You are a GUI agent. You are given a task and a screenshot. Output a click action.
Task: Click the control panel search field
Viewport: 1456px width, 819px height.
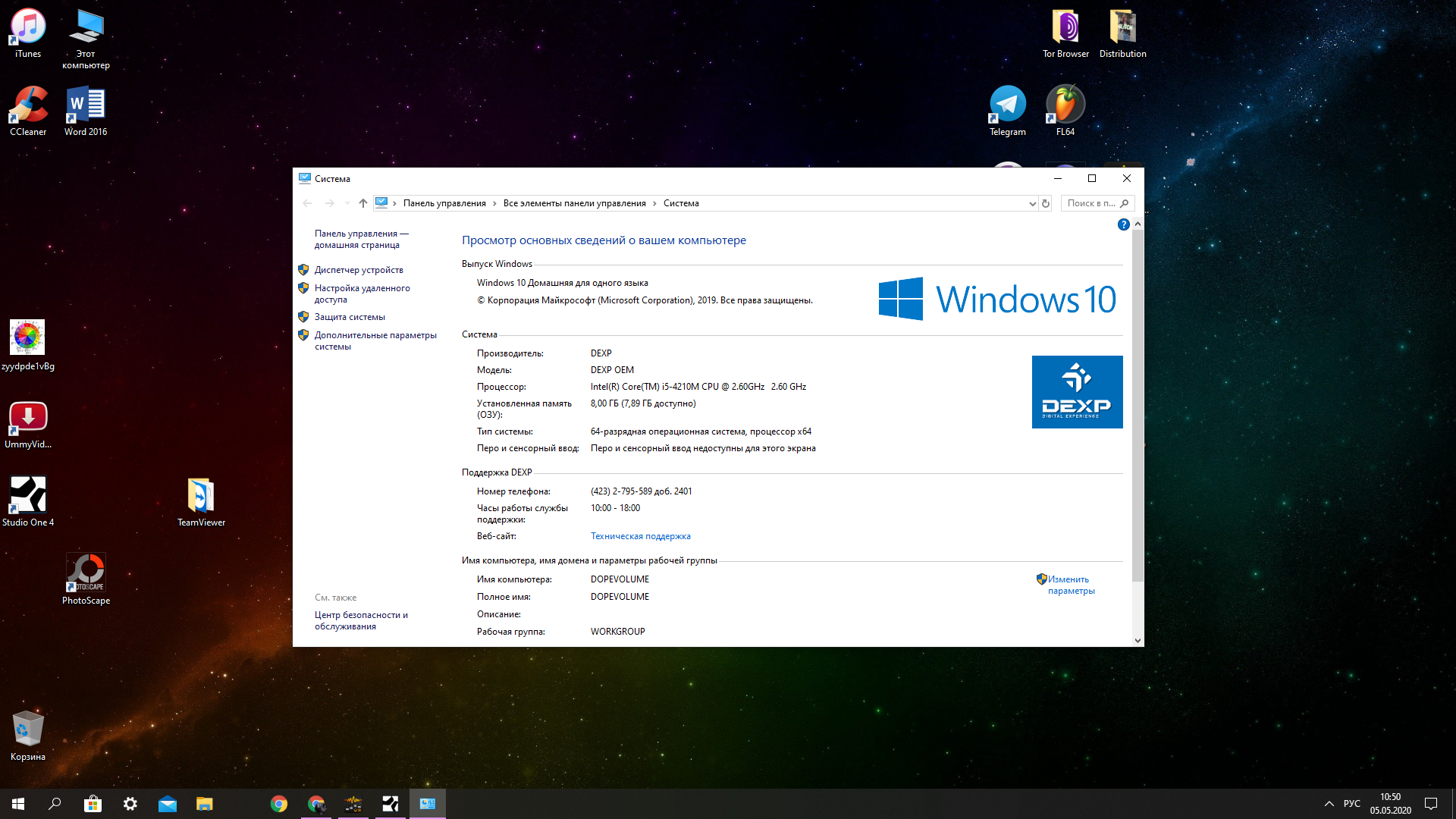coord(1091,203)
